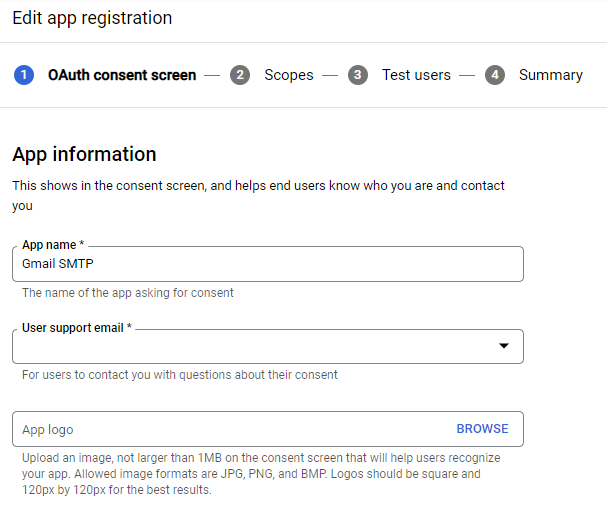Viewport: 607px width, 514px height.
Task: Click the step 3 circle icon
Action: point(358,75)
